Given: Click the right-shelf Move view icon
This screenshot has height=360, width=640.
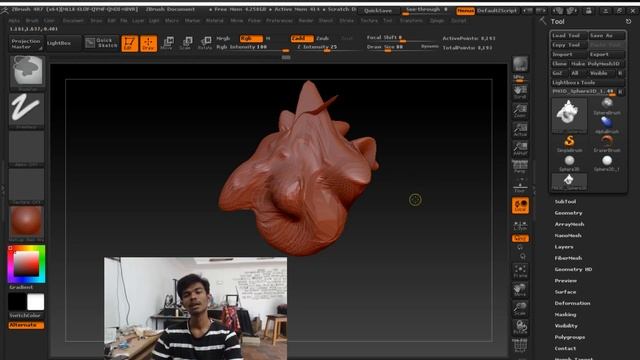Looking at the screenshot, I should pyautogui.click(x=520, y=290).
